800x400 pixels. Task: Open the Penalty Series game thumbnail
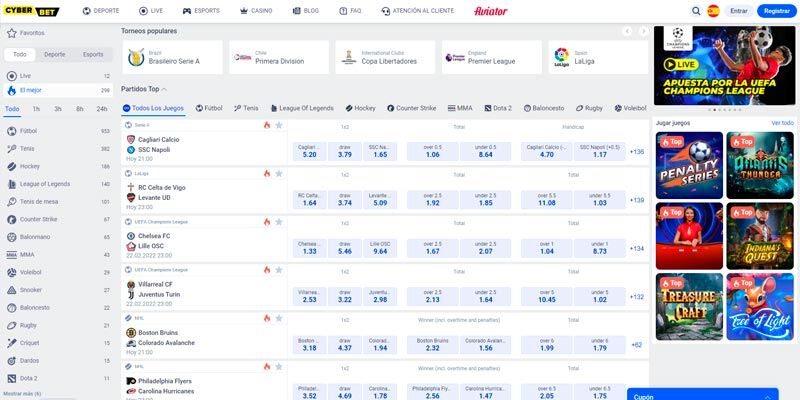(x=687, y=165)
